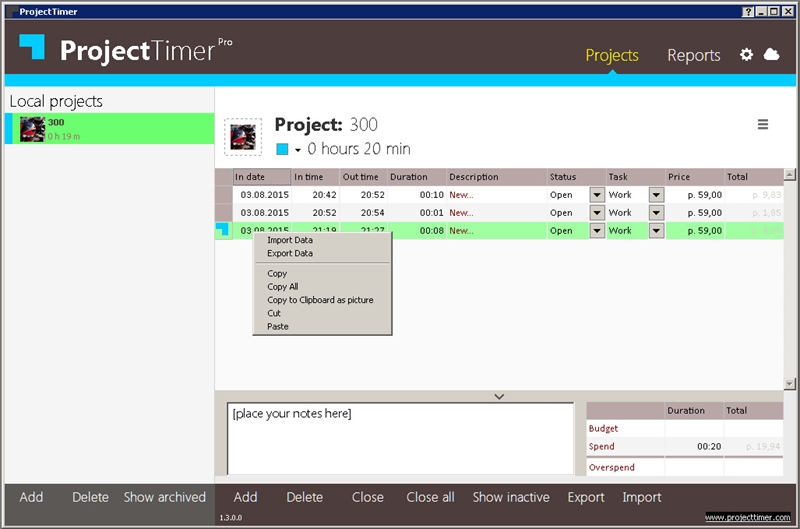Select the 300 project thumbnail in Local projects
800x529 pixels.
33,129
